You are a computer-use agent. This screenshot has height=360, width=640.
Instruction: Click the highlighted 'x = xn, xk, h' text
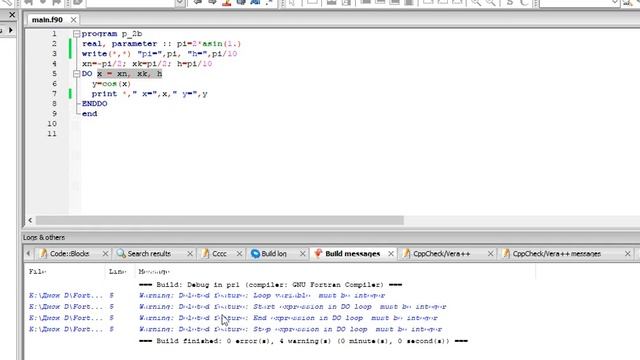(x=129, y=74)
